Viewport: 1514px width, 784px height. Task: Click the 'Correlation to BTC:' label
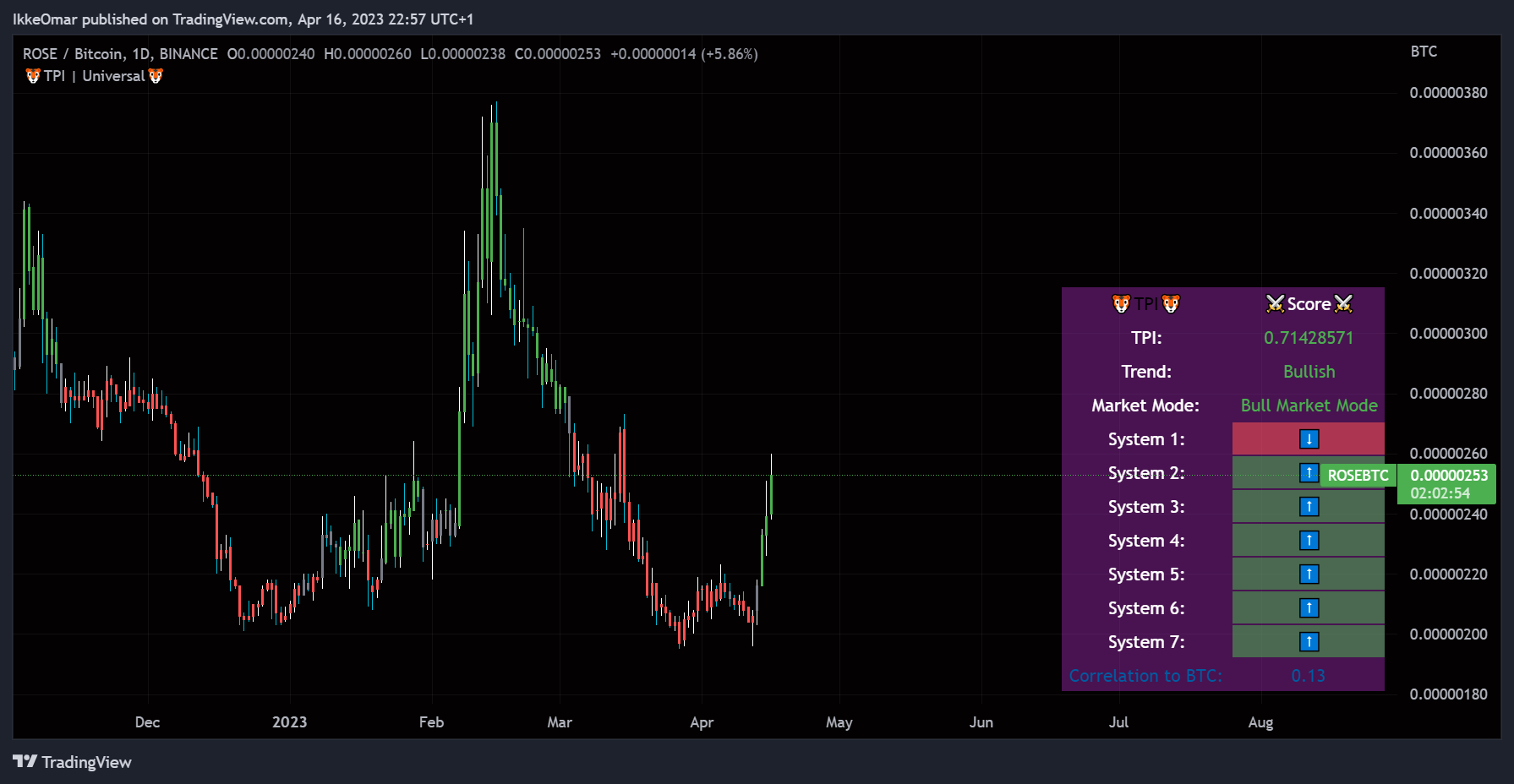[x=1145, y=676]
